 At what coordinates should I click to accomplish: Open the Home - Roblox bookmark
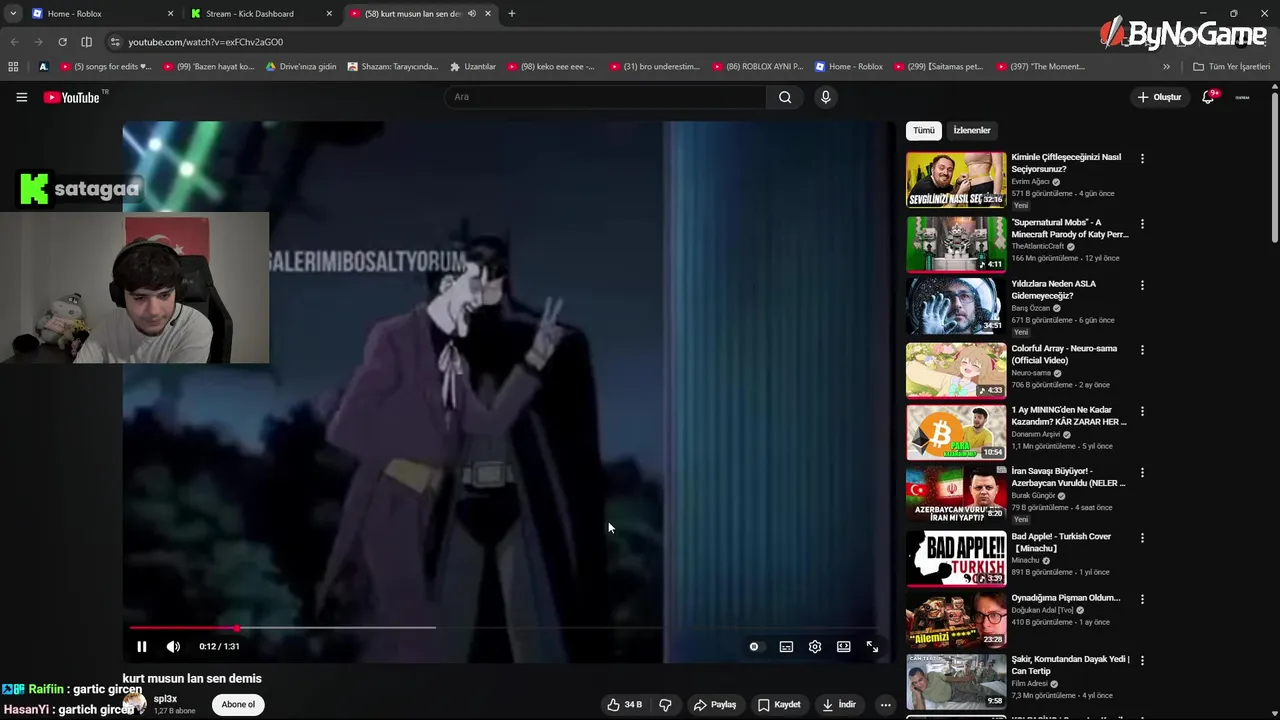tap(849, 67)
